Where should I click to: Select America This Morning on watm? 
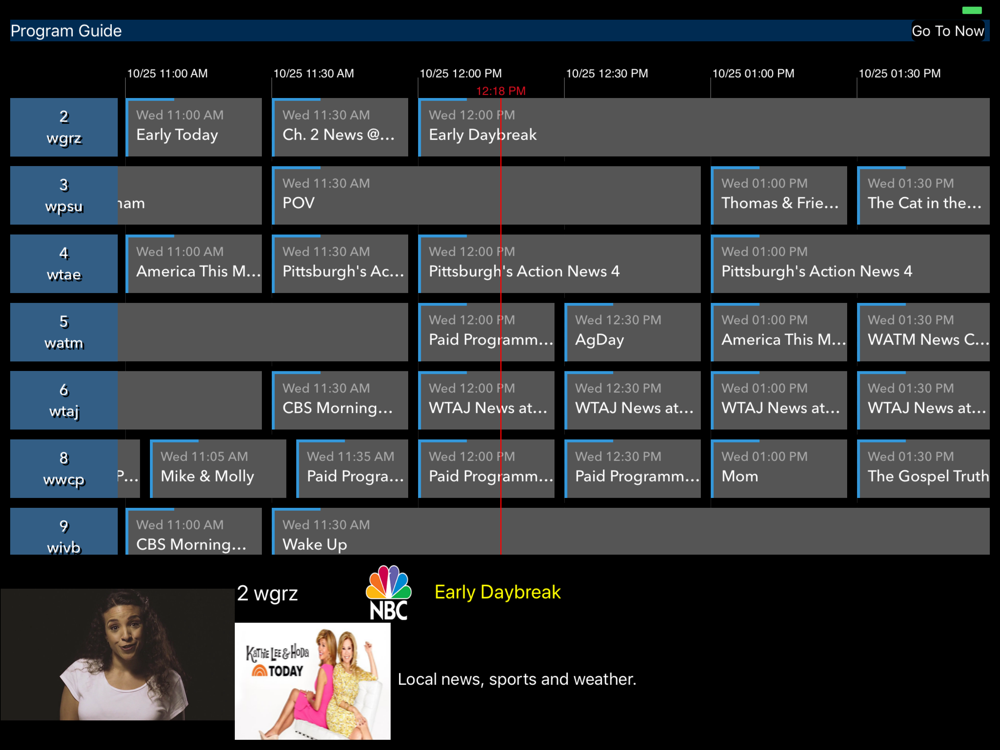[x=779, y=332]
